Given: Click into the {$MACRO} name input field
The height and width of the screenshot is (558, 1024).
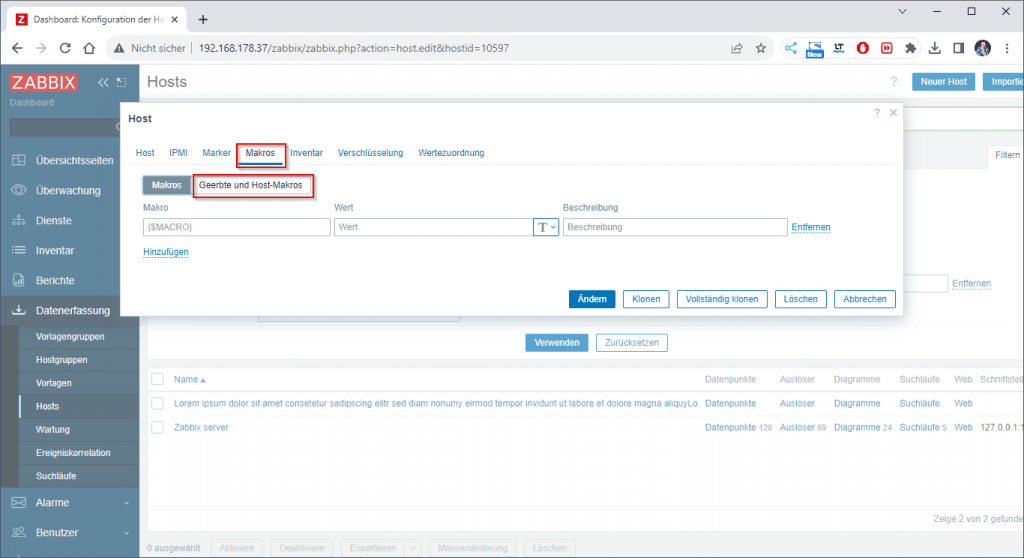Looking at the screenshot, I should tap(236, 227).
